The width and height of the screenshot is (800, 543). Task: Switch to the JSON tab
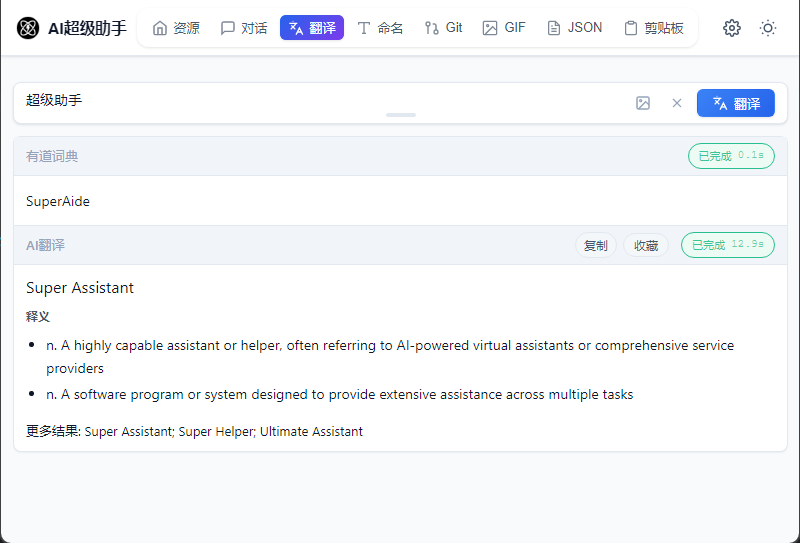click(x=575, y=28)
